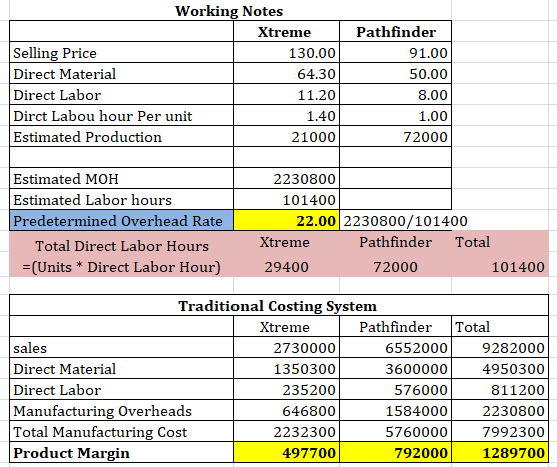Select 101400 total in the pink section
Screen dimensions: 557x467
point(518,267)
